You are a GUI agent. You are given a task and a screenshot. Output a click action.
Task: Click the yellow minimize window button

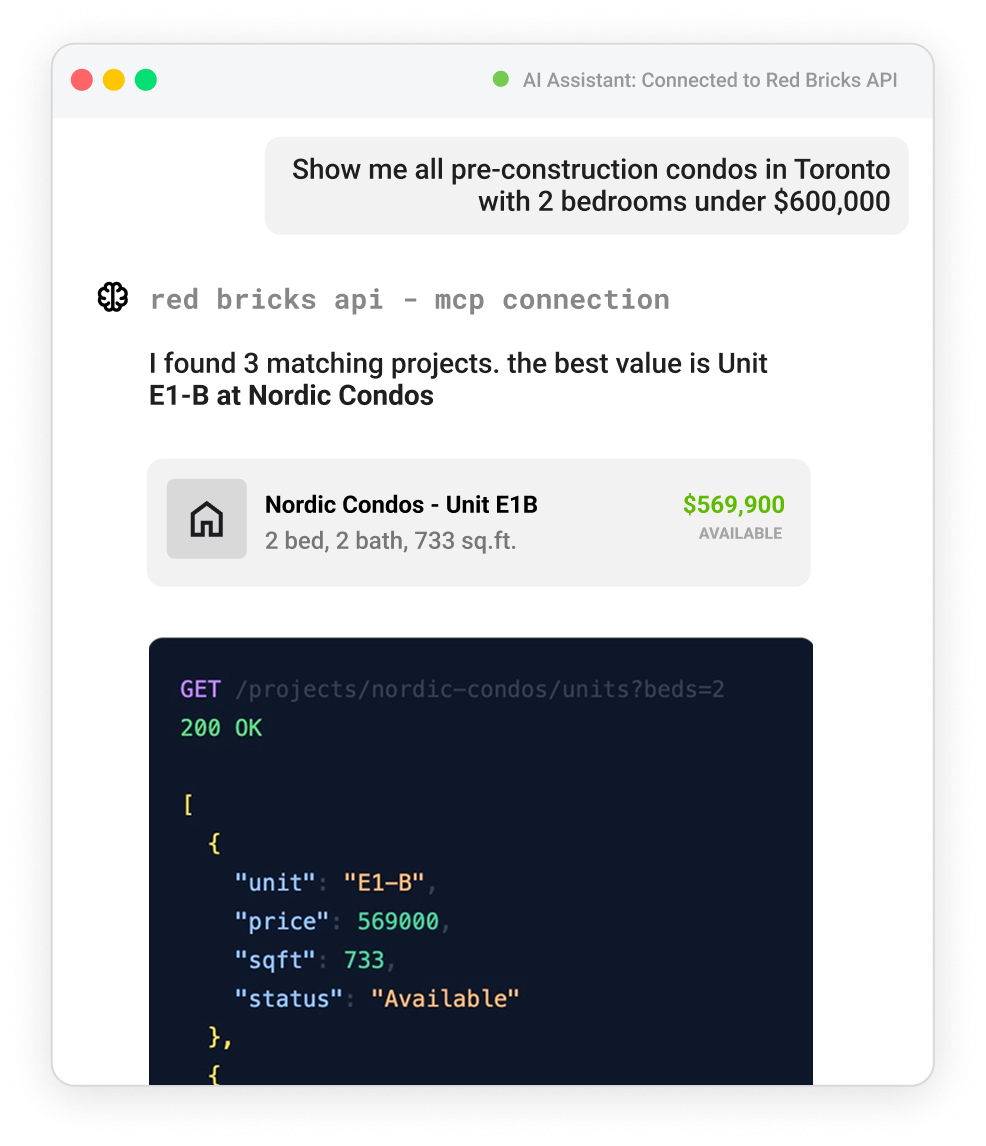[114, 80]
